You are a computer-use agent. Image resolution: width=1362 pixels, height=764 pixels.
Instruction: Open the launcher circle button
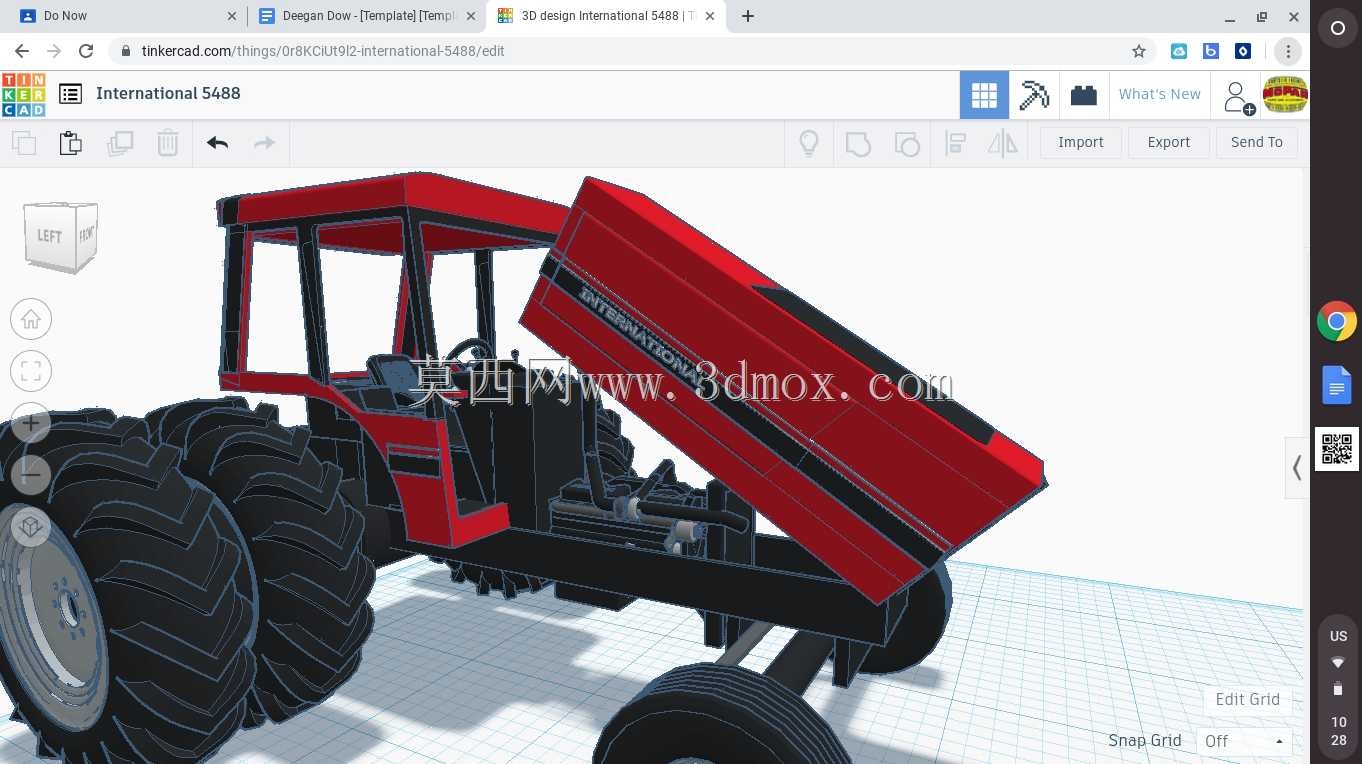point(1338,28)
